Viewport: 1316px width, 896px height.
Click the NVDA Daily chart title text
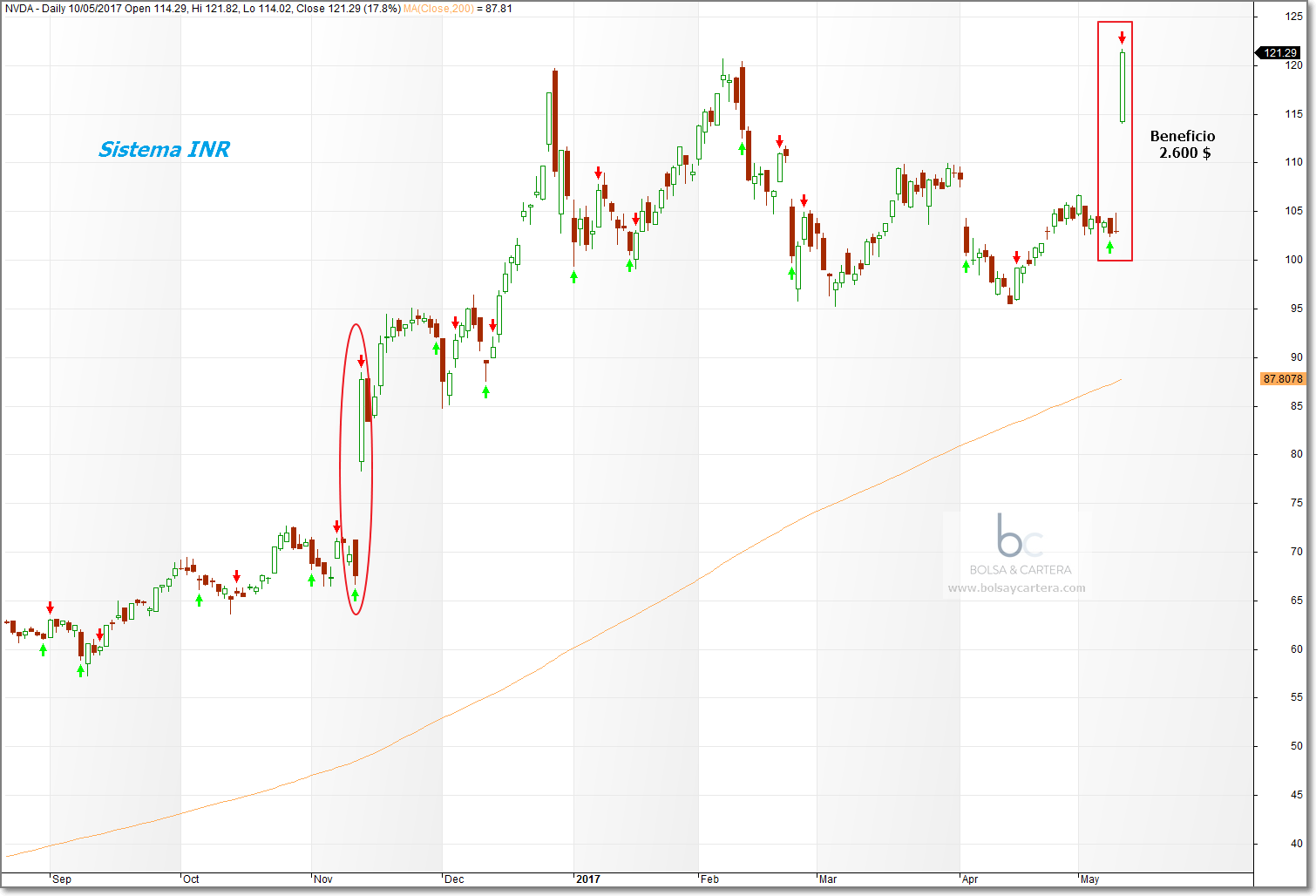202,8
